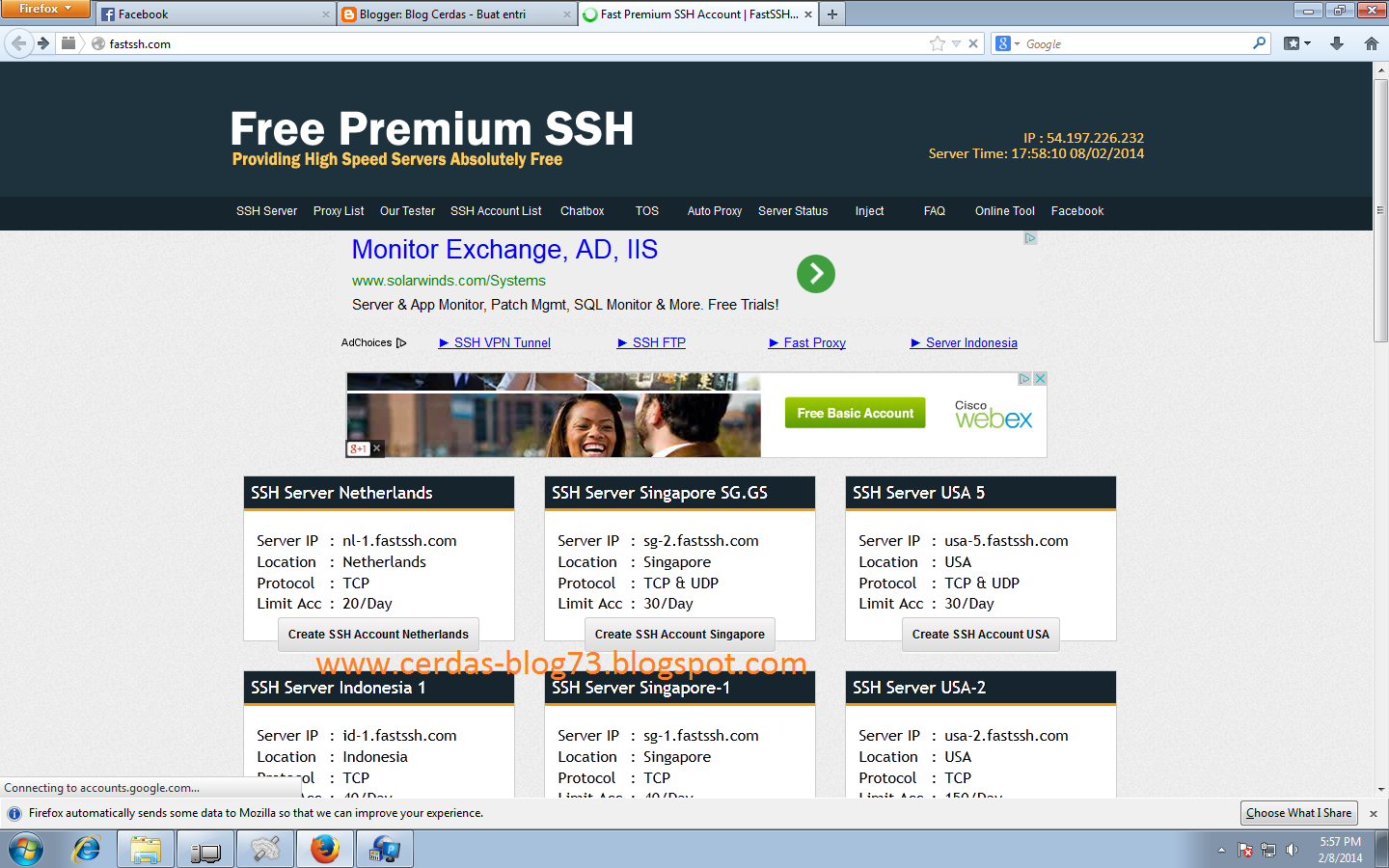The height and width of the screenshot is (868, 1389).
Task: Close the Fast Premium SSH Account tab
Action: [808, 14]
